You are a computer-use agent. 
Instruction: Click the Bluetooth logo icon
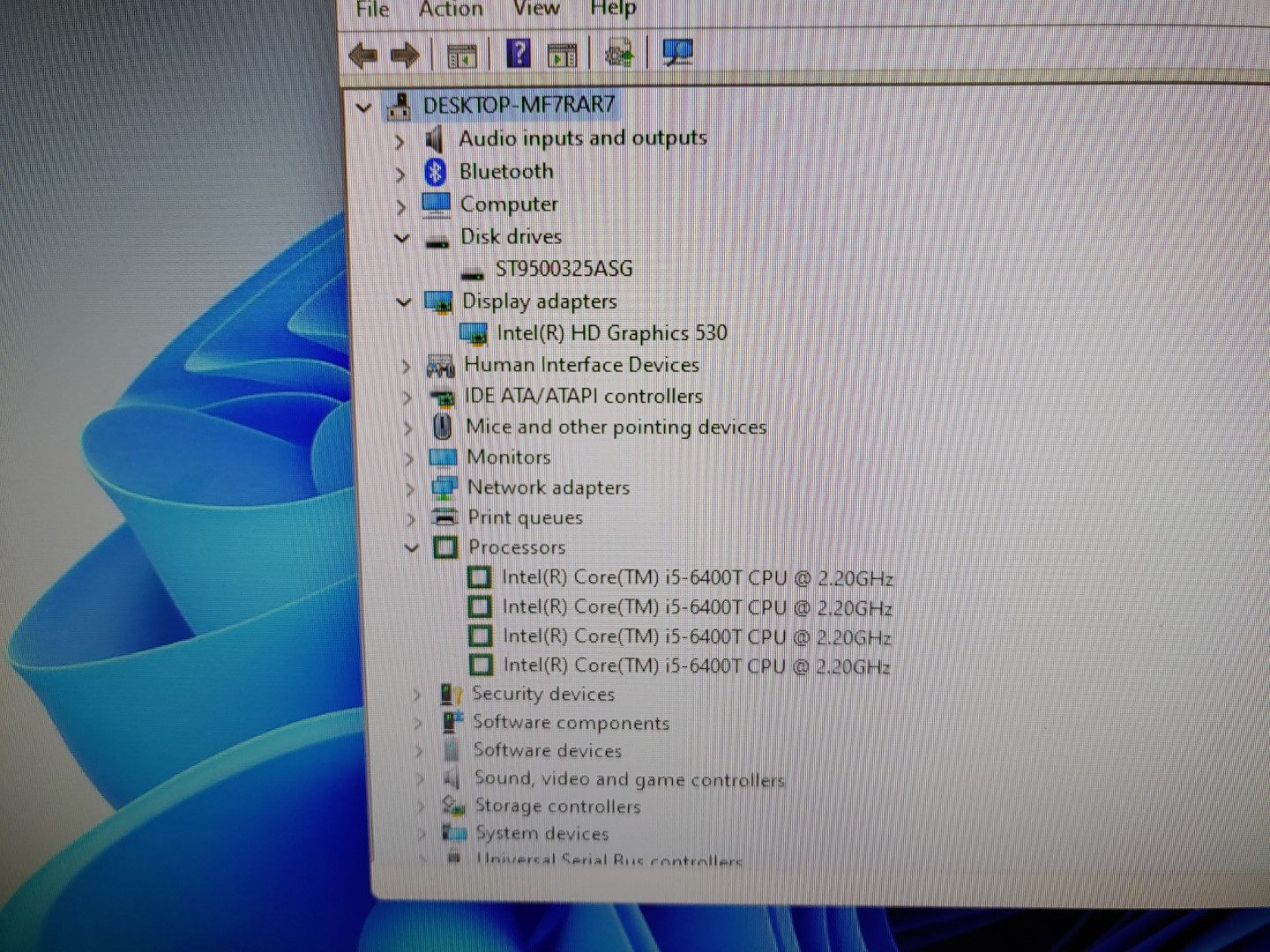435,172
